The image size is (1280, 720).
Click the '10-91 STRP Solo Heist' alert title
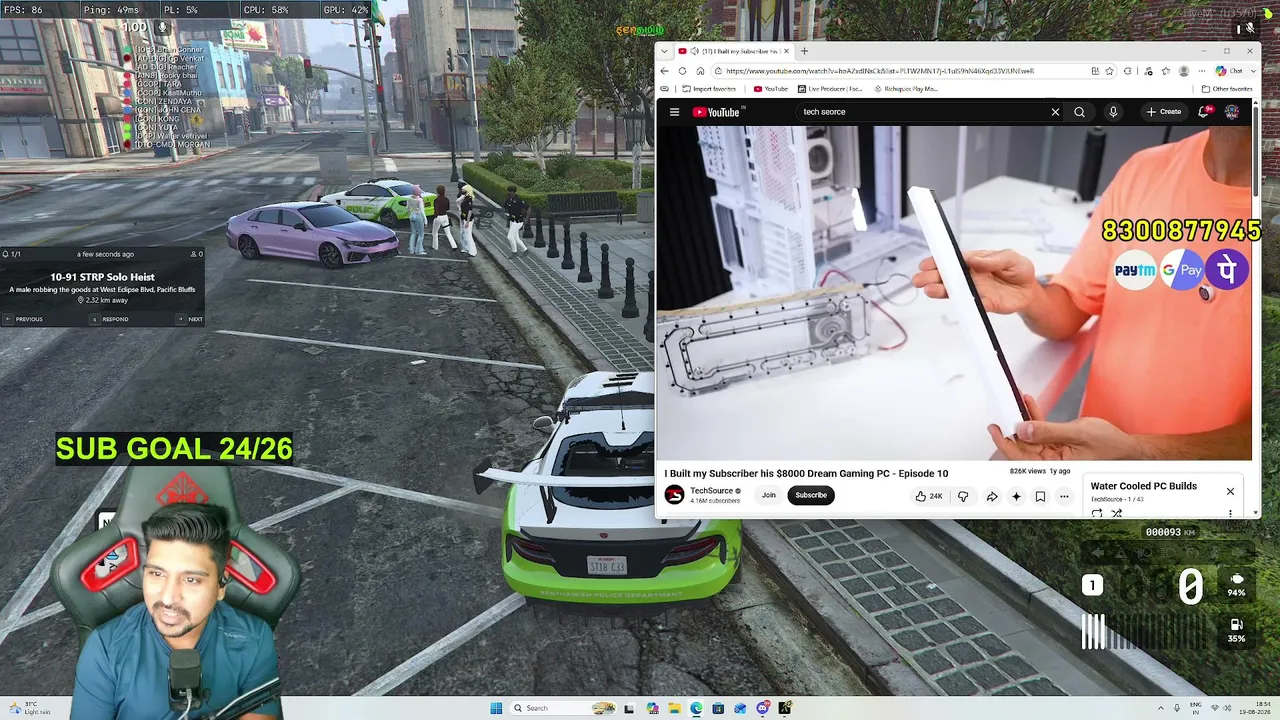[x=103, y=277]
